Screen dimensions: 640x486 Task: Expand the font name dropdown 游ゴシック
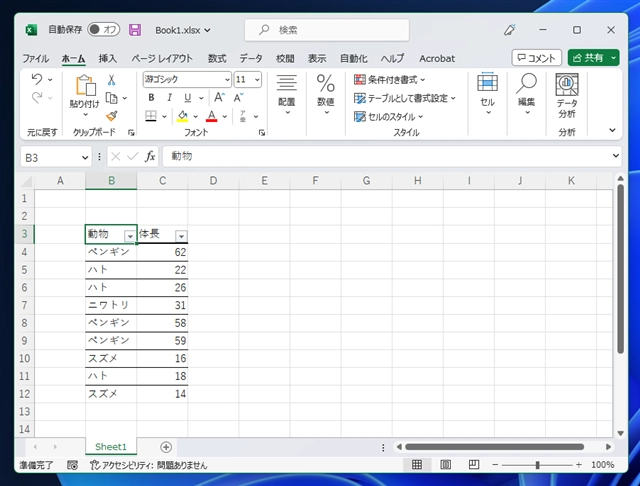click(x=227, y=79)
